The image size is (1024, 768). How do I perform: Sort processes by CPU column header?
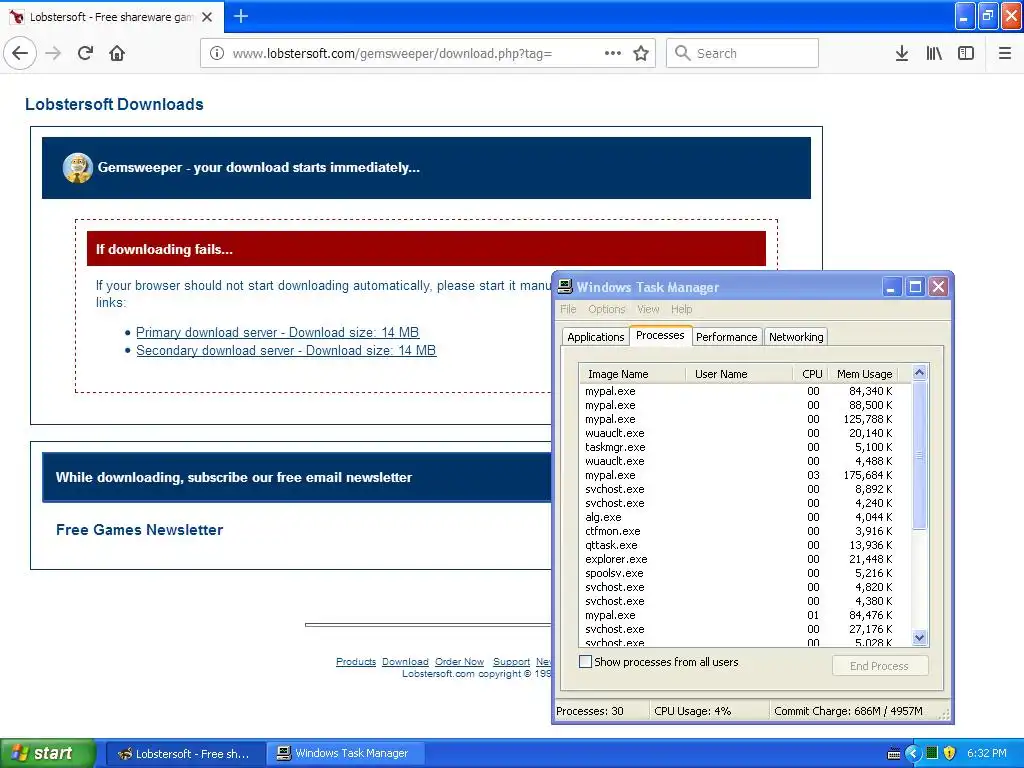click(810, 374)
